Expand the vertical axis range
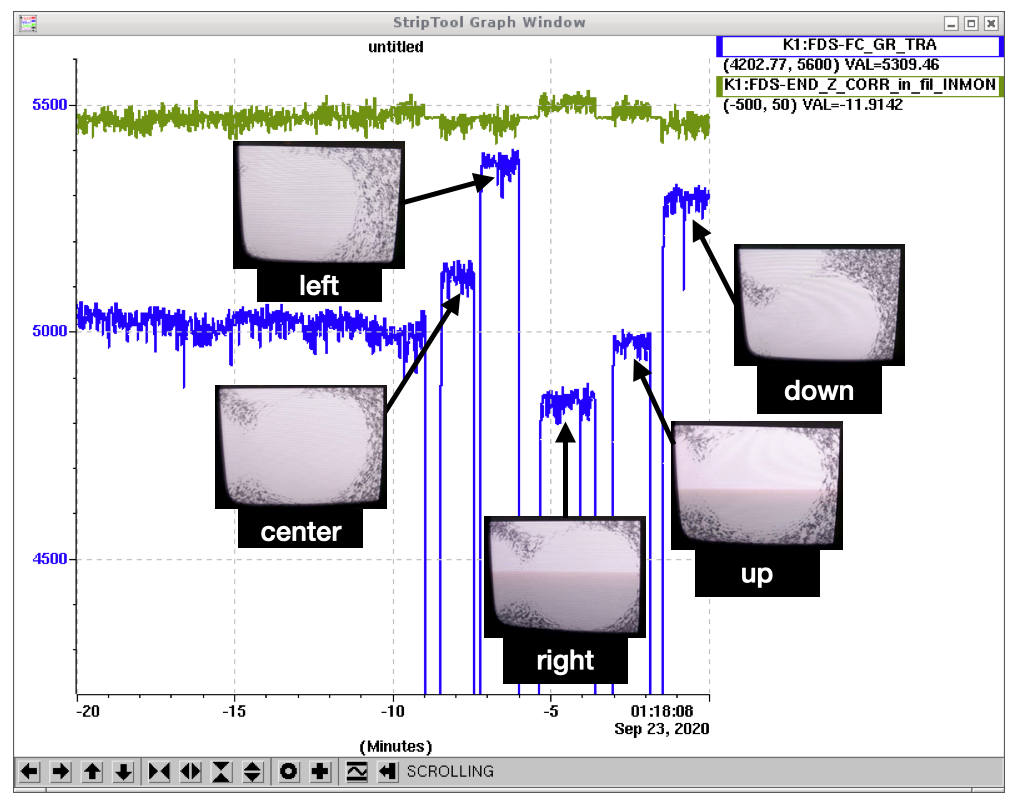The height and width of the screenshot is (803, 1012). click(x=253, y=772)
